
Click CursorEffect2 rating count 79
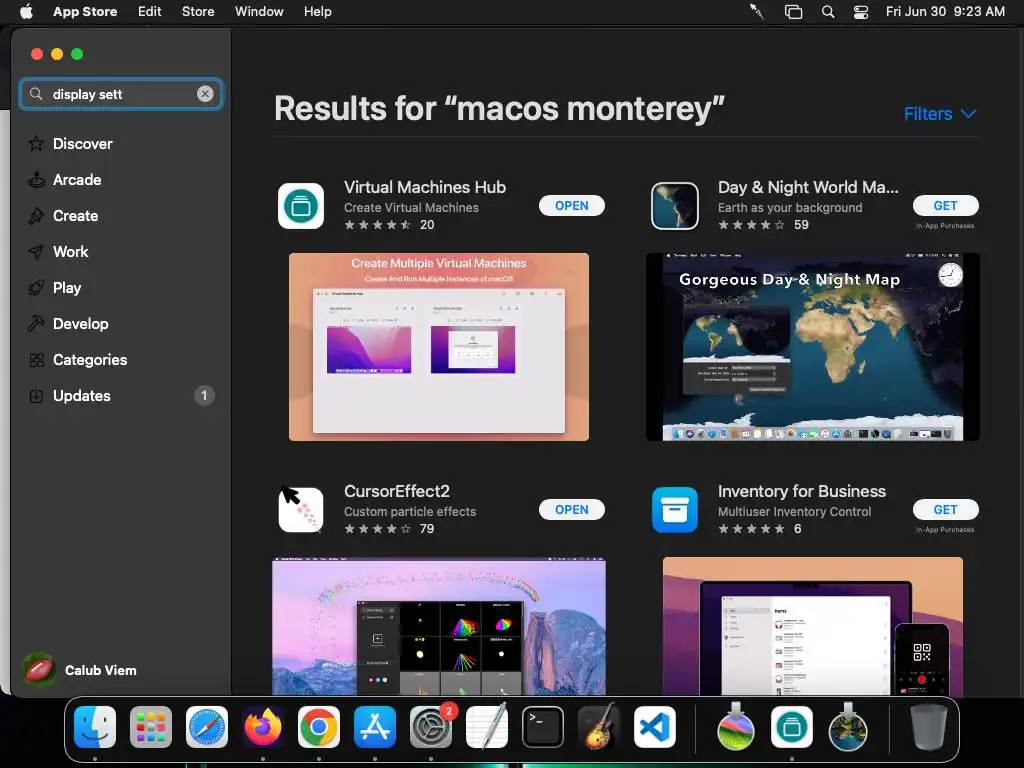coord(426,528)
